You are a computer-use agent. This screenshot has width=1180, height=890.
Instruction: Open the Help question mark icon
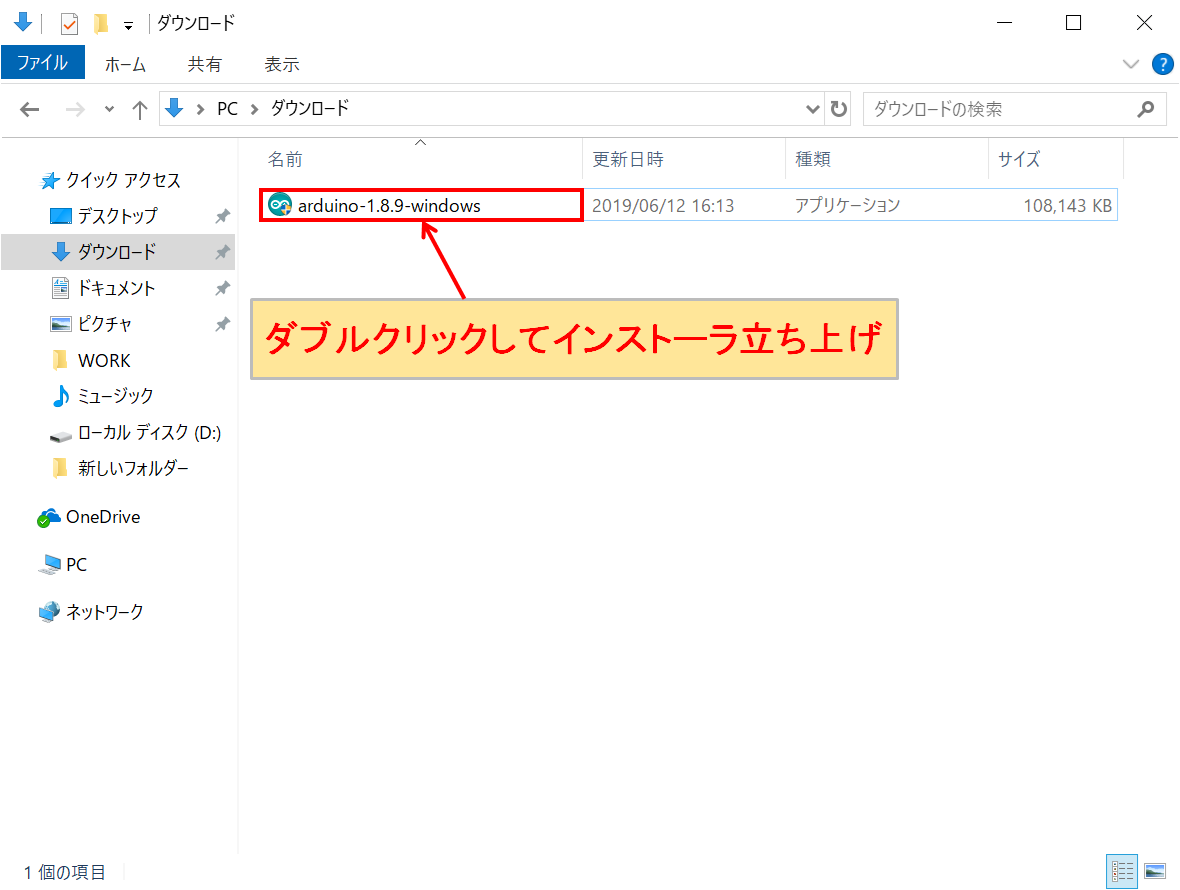pos(1162,65)
